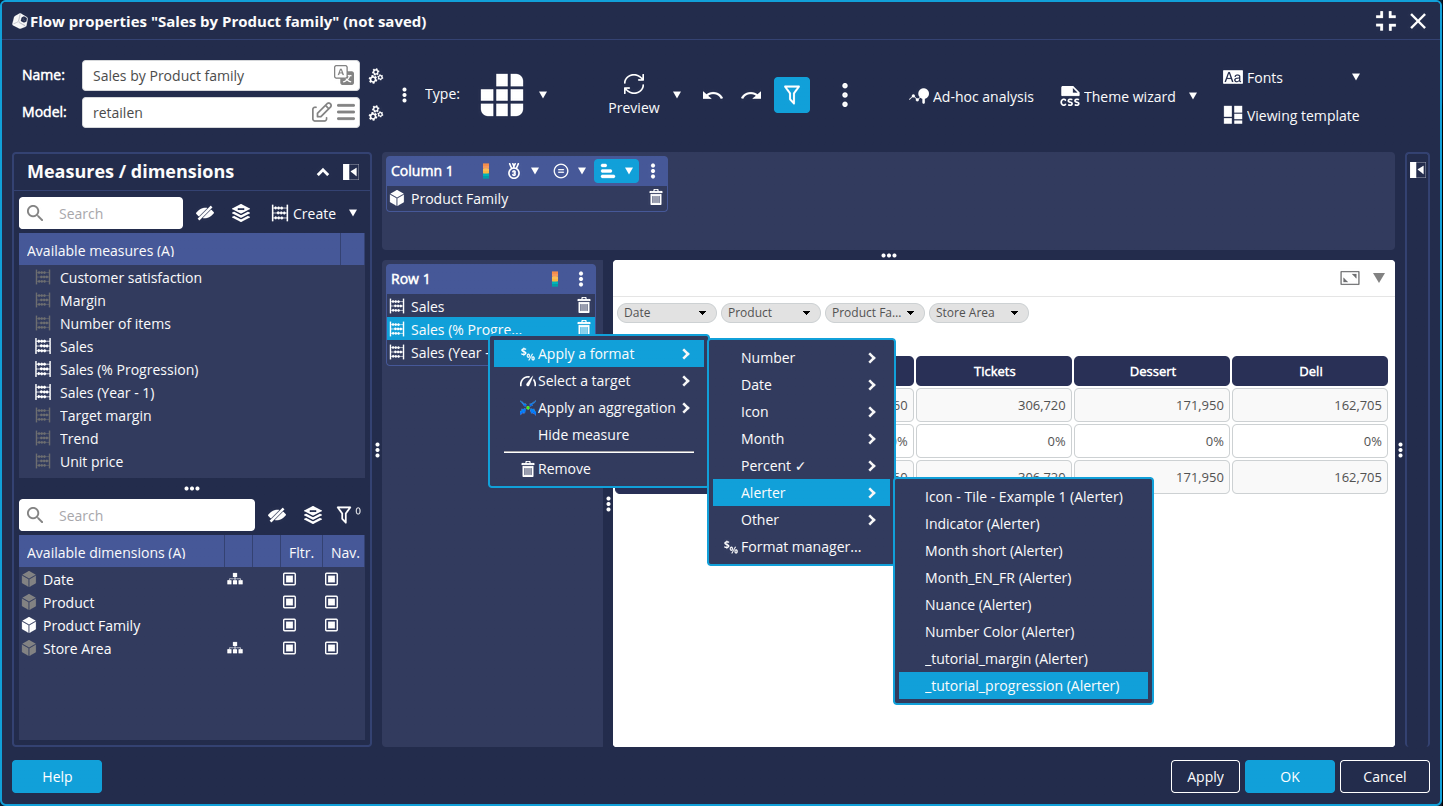Screen dimensions: 1443x806
Task: Open the Create measure dropdown
Action: pos(353,213)
